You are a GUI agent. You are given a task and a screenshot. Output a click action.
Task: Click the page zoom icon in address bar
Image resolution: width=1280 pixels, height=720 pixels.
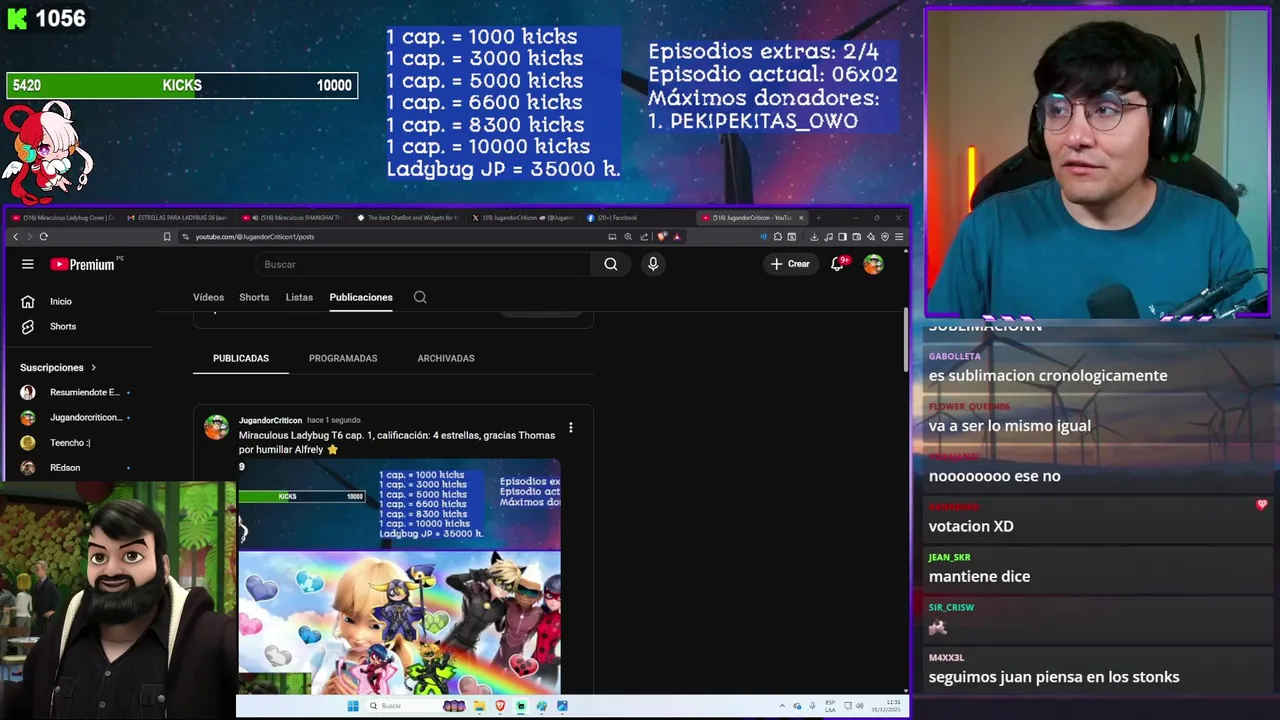(x=628, y=237)
